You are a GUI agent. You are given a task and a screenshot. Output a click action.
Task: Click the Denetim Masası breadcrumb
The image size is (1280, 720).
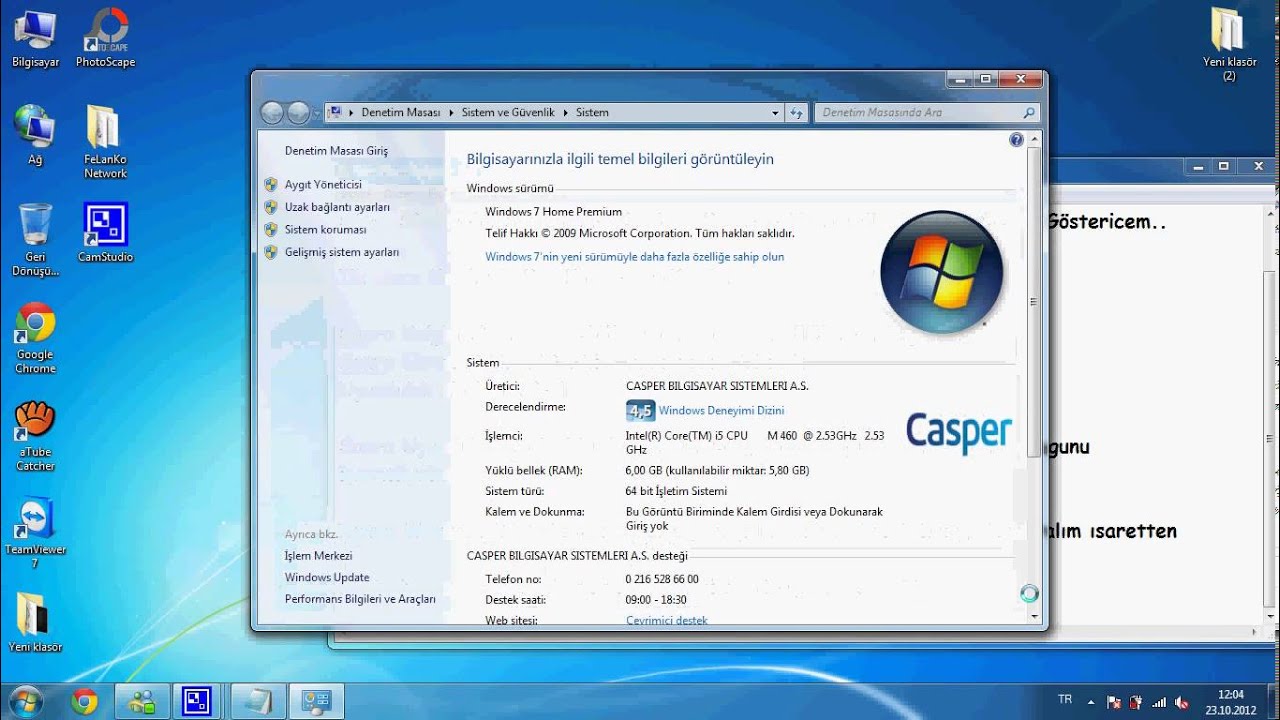(401, 113)
